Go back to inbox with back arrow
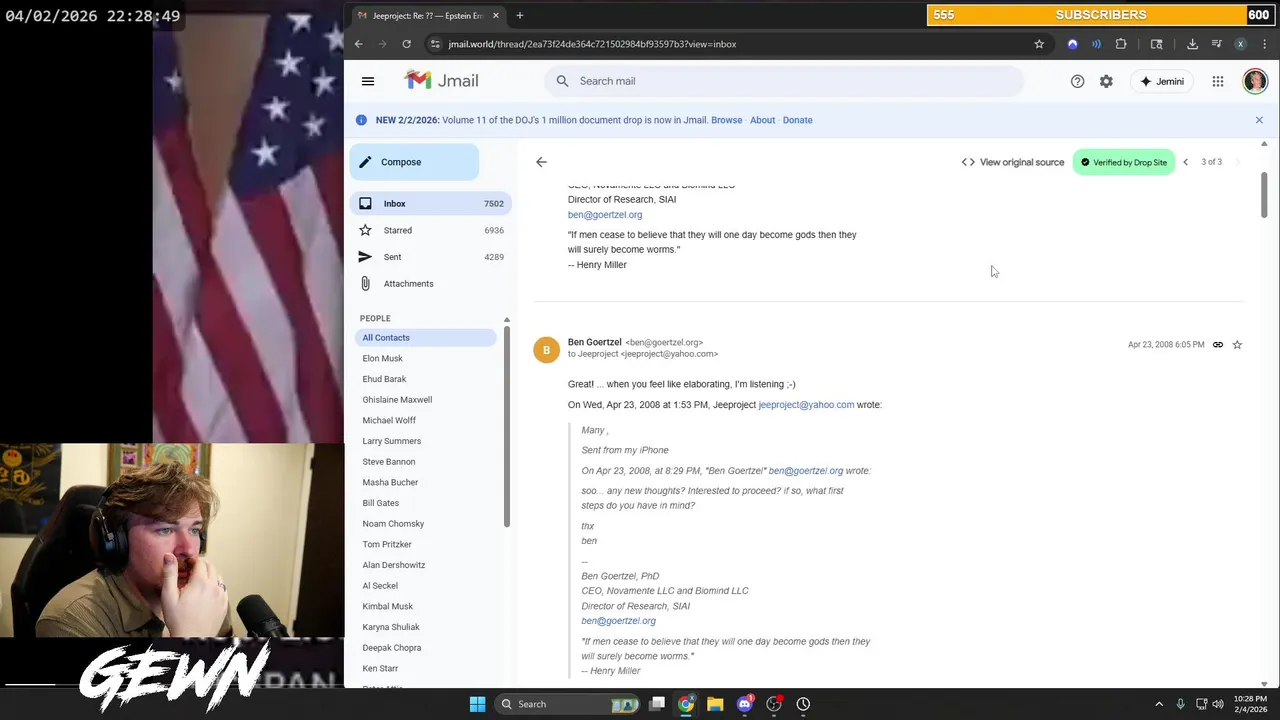 point(541,162)
